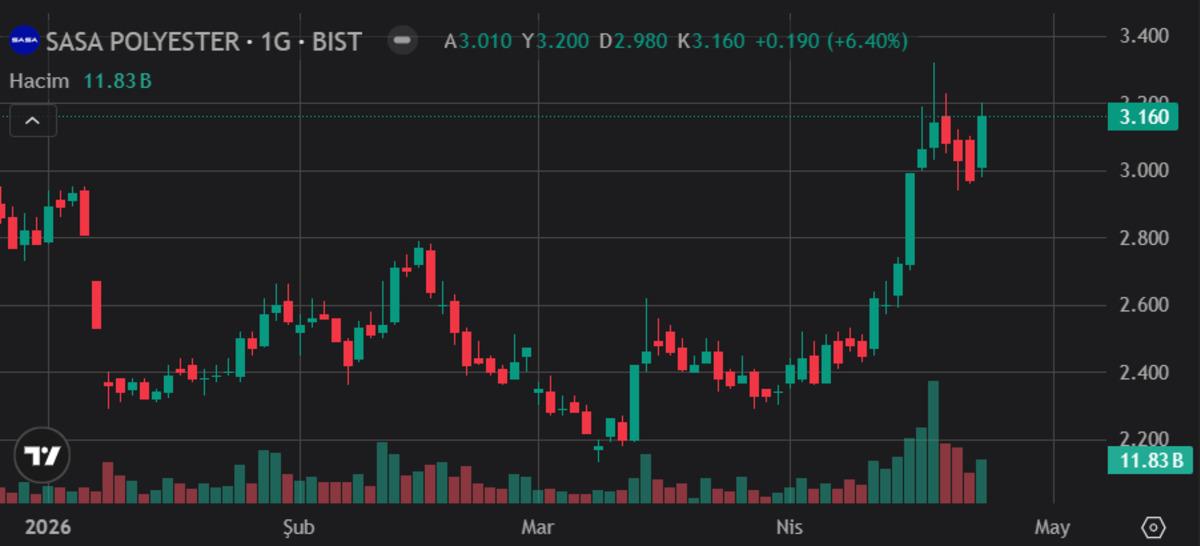This screenshot has width=1200, height=546.
Task: Click the tallest green volume bar
Action: point(933,442)
